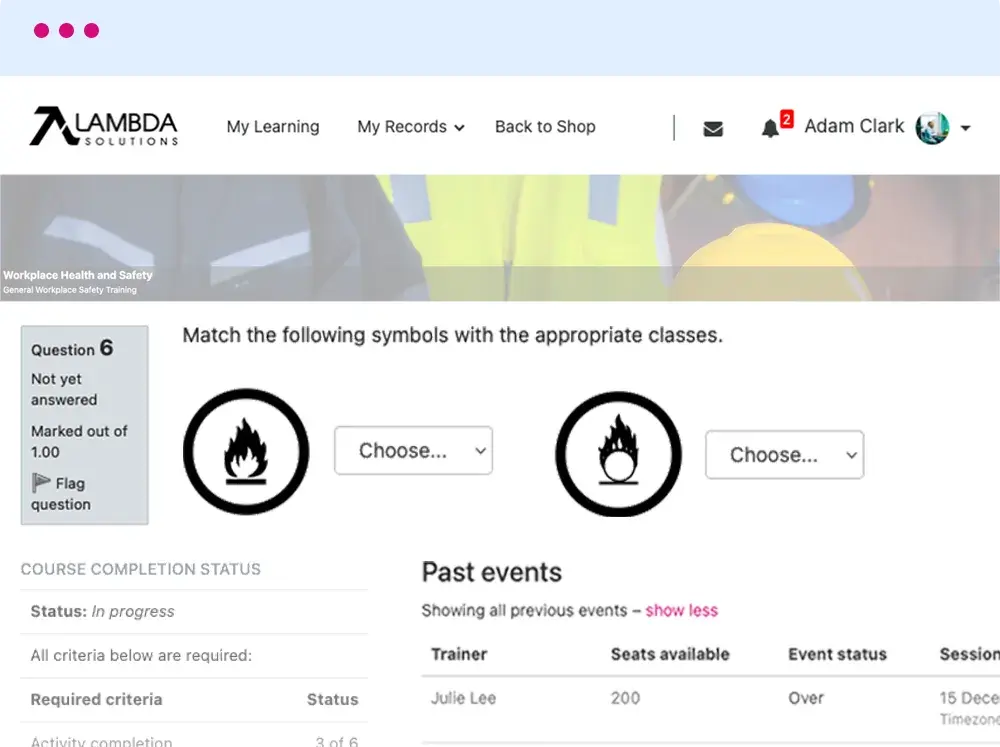Image resolution: width=1000 pixels, height=747 pixels.
Task: Open notifications bell with 2 alerts
Action: [770, 128]
